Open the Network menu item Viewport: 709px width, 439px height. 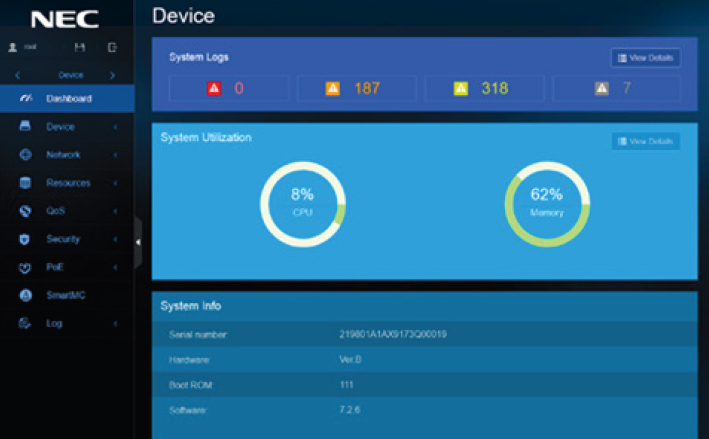click(67, 155)
